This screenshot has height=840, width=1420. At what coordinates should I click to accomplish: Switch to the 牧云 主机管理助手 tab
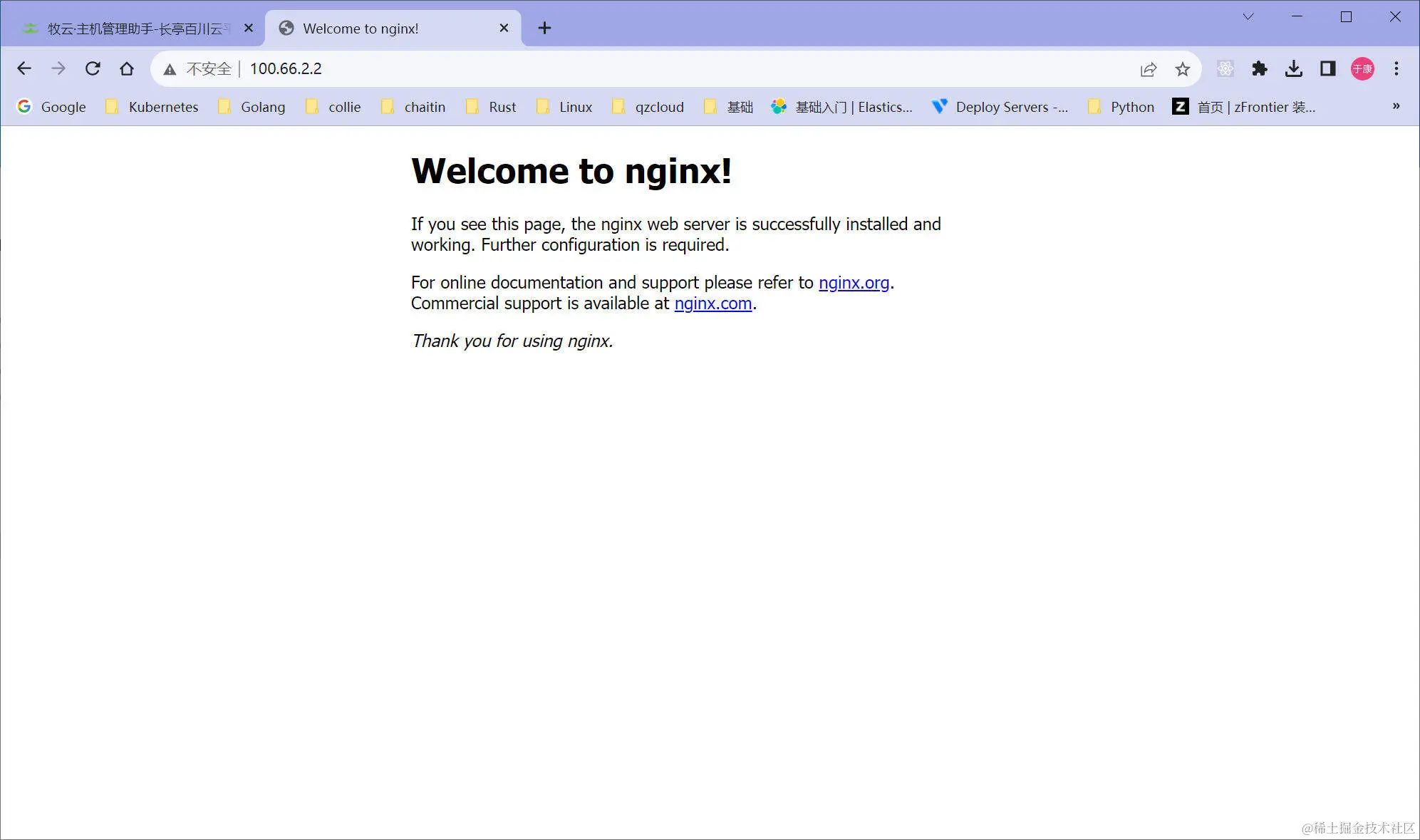135,28
